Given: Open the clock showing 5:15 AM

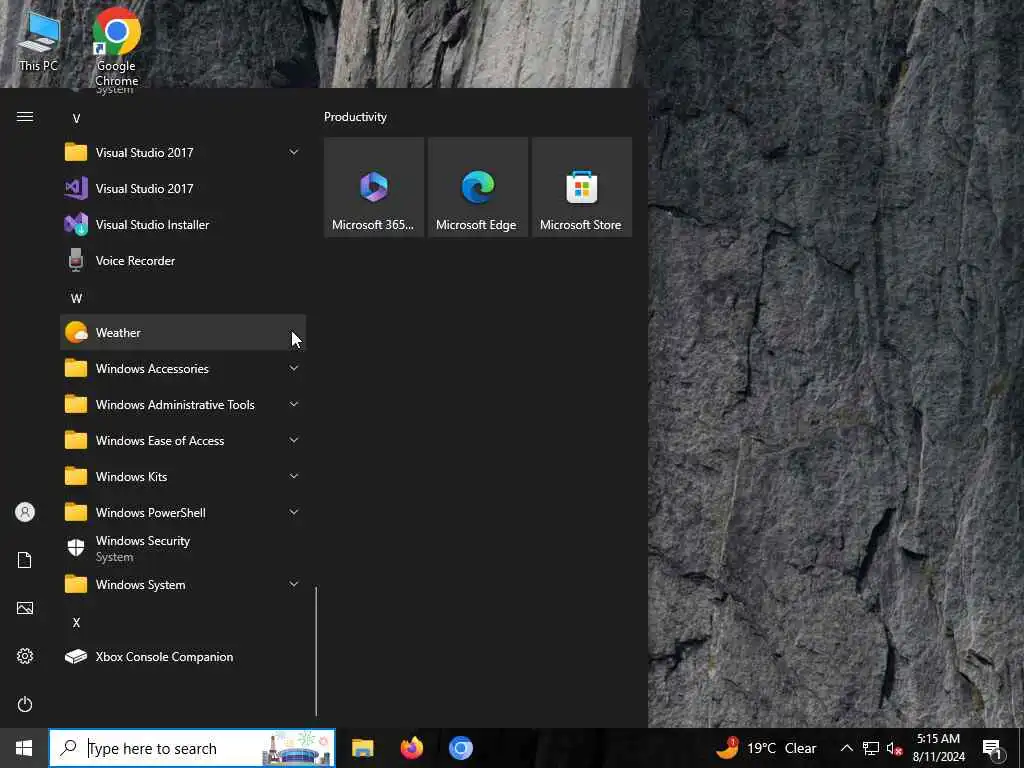Looking at the screenshot, I should [938, 748].
